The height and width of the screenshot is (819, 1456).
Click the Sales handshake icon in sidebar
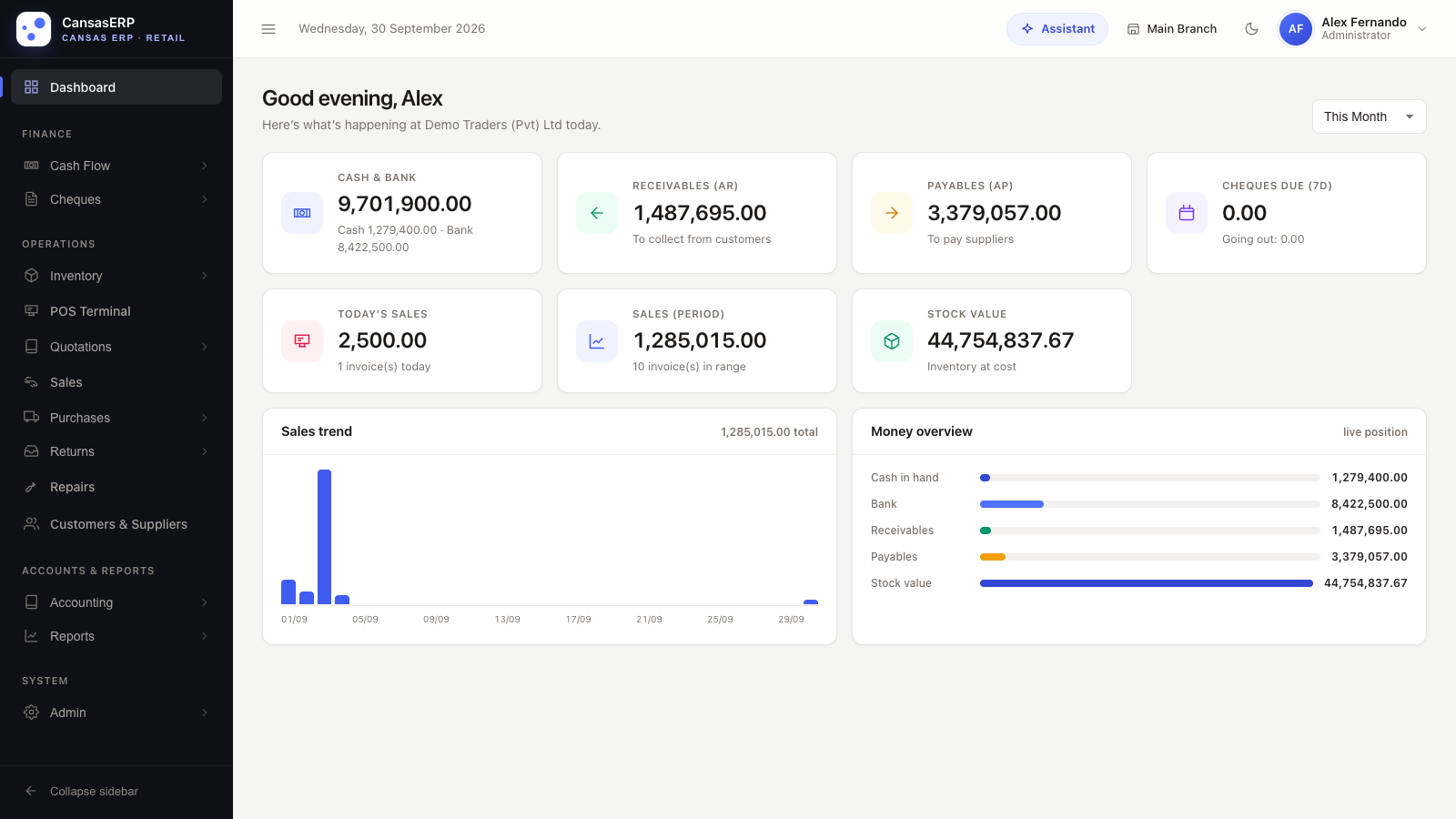coord(31,382)
